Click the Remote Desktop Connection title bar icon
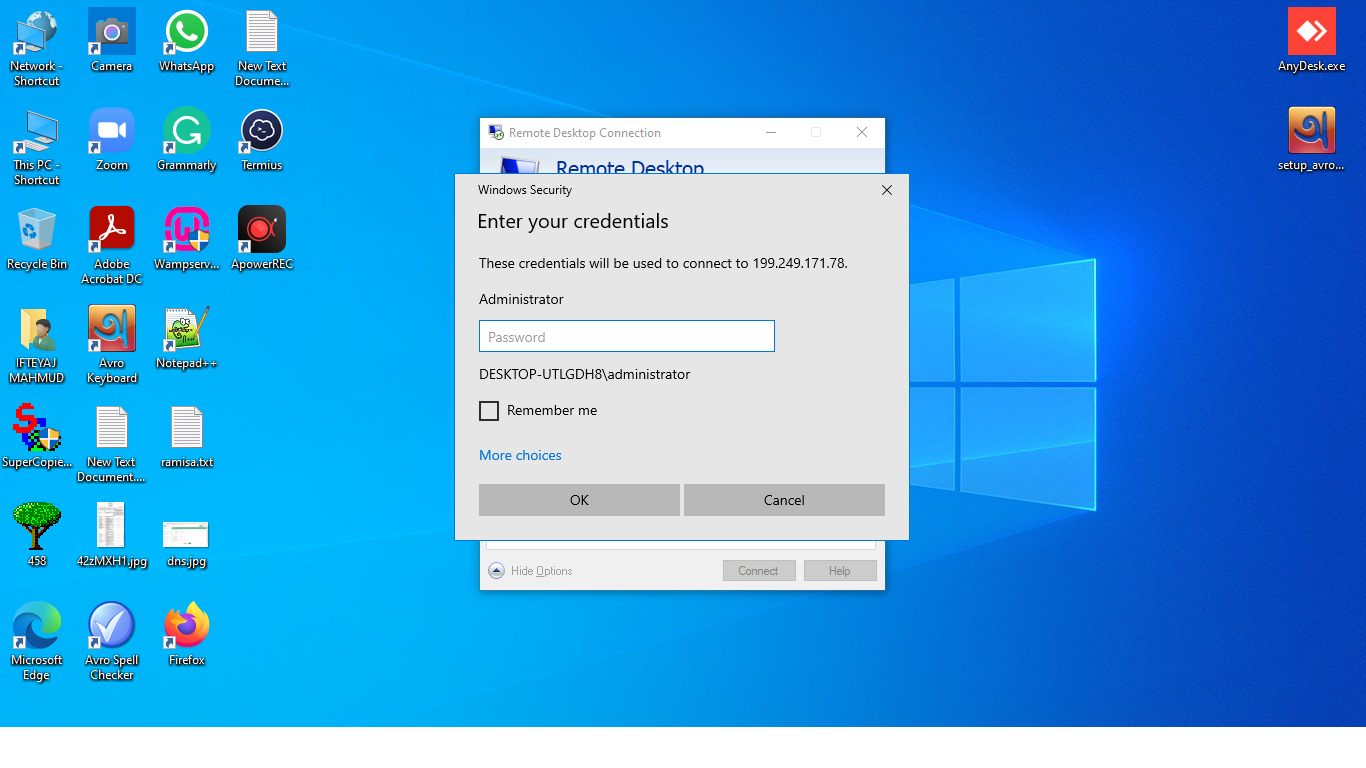Viewport: 1366px width, 768px height. pyautogui.click(x=494, y=132)
